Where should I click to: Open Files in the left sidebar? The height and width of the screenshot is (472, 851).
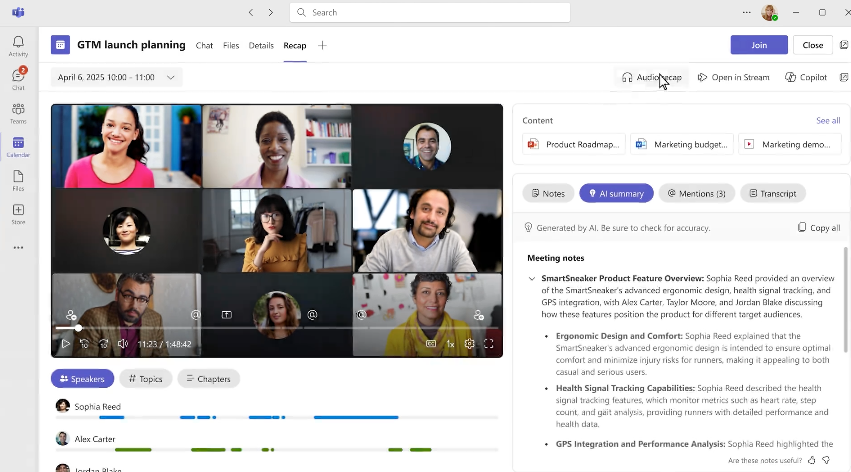18,180
